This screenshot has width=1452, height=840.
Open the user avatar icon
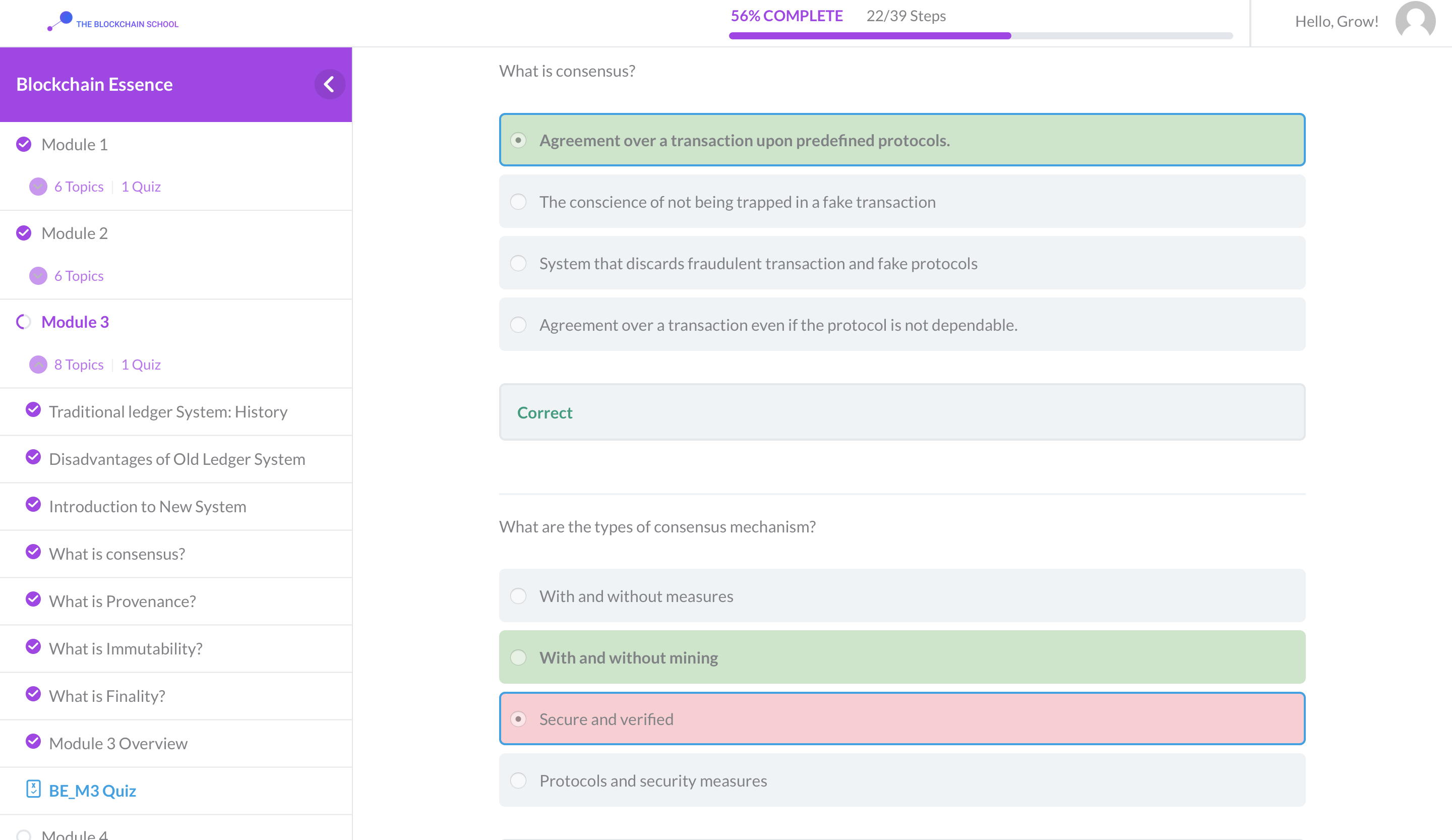[1415, 21]
